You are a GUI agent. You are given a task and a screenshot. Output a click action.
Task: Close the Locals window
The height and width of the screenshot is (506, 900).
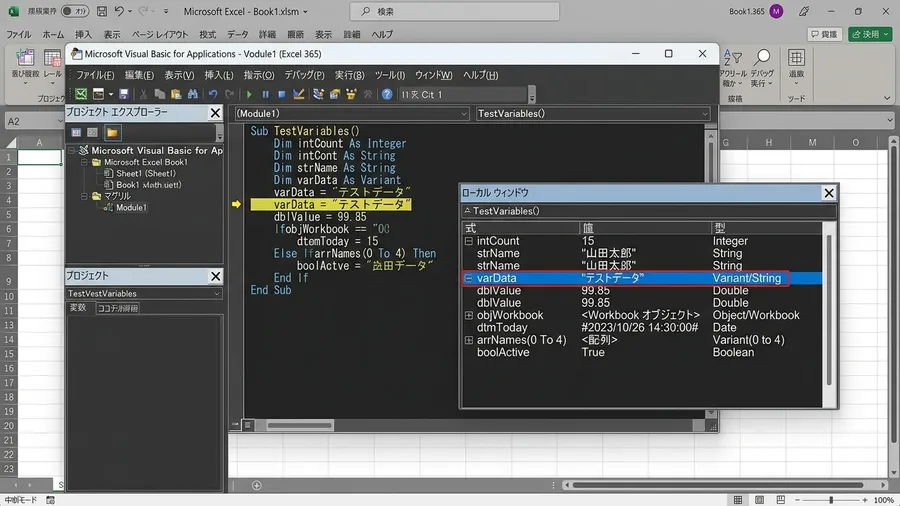click(x=829, y=193)
